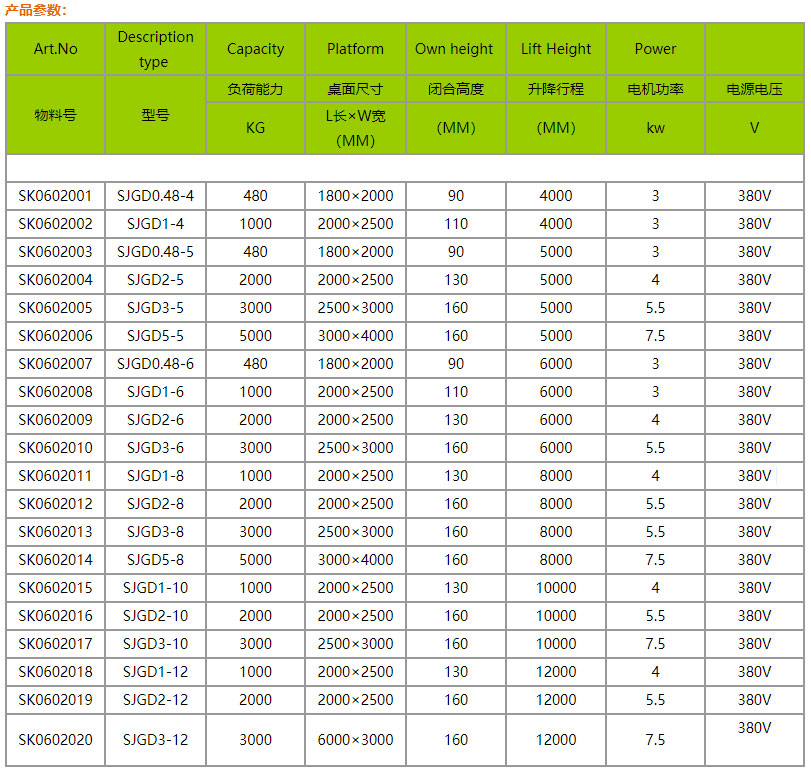Select article number SK0602015
Screen dimensions: 811x774
tap(55, 588)
